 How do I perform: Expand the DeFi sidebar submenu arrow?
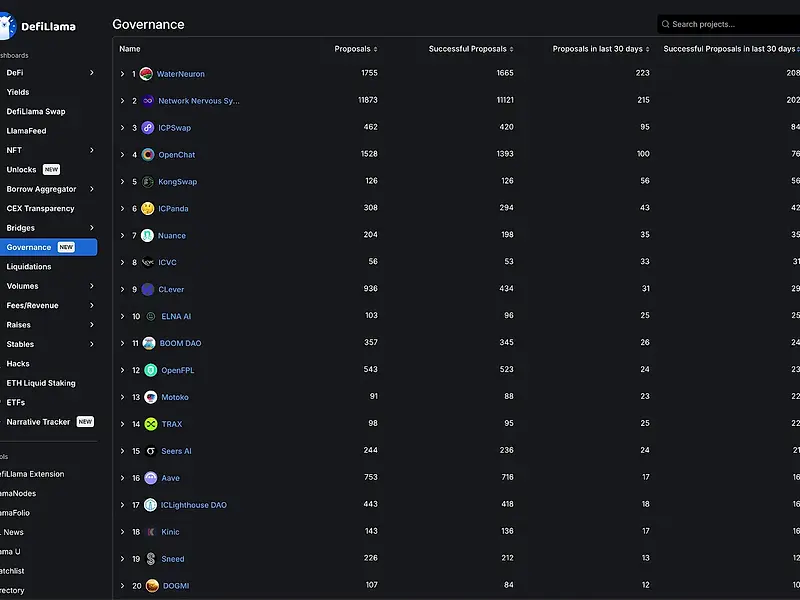[91, 73]
